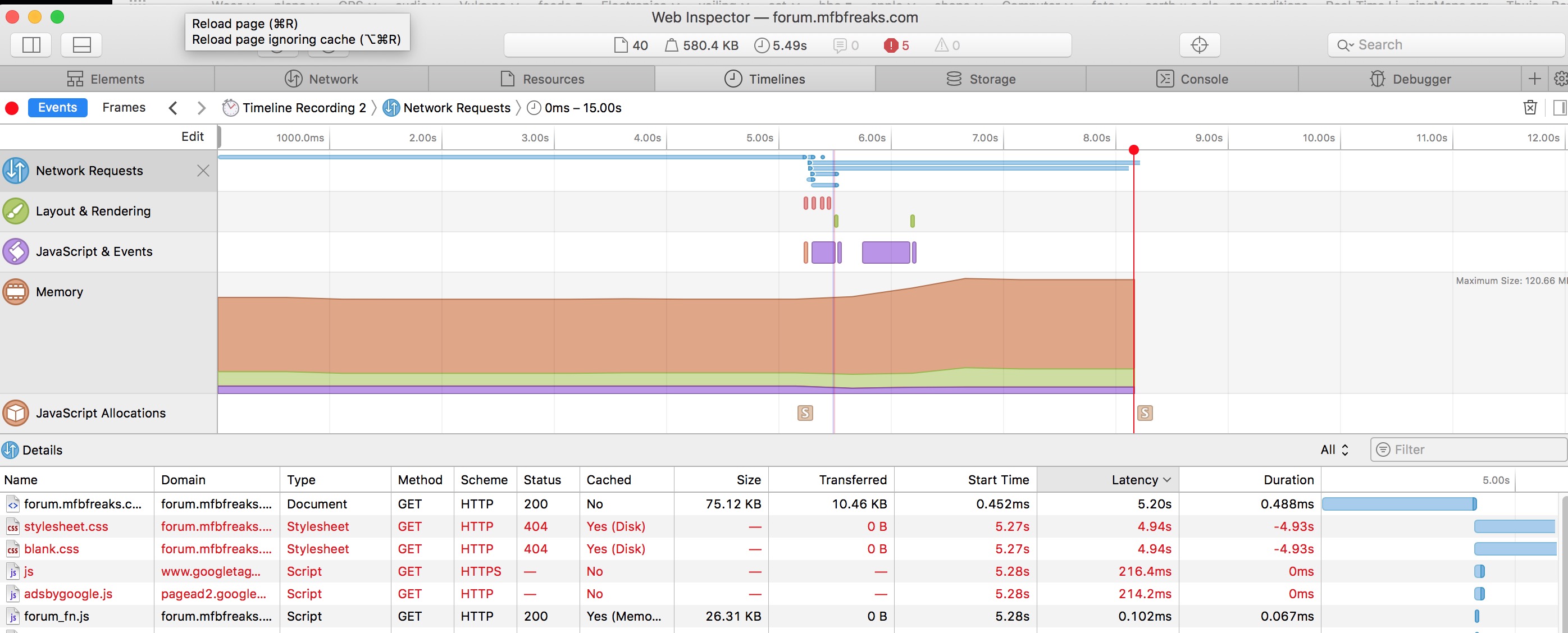Open the Storage tab

tap(981, 79)
